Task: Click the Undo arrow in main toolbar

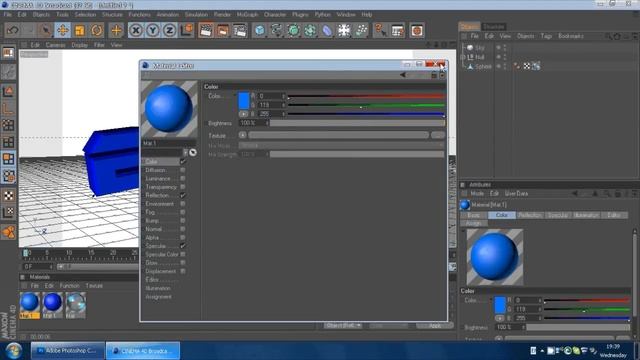Action: point(13,30)
